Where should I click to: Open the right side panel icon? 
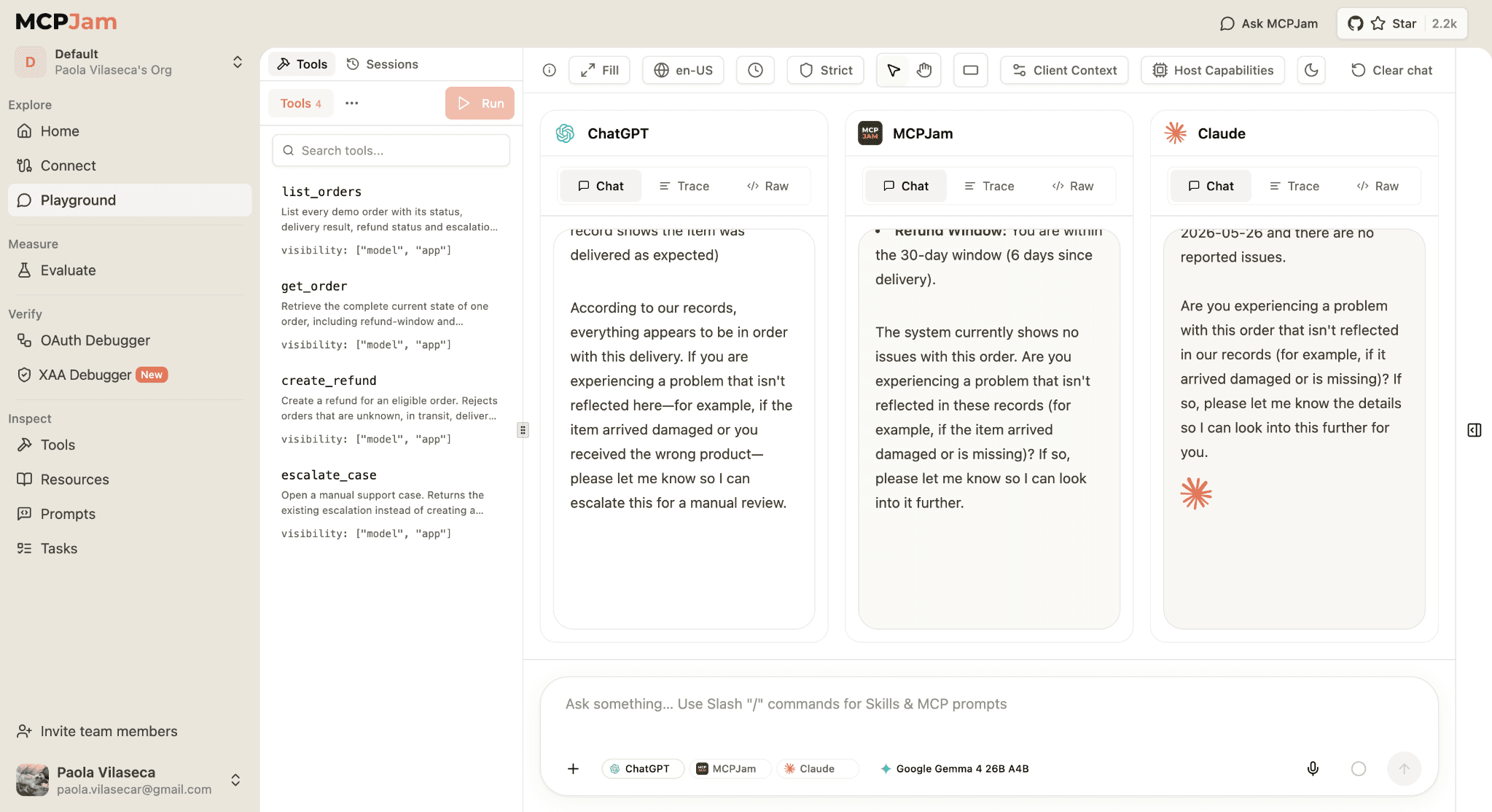1474,430
